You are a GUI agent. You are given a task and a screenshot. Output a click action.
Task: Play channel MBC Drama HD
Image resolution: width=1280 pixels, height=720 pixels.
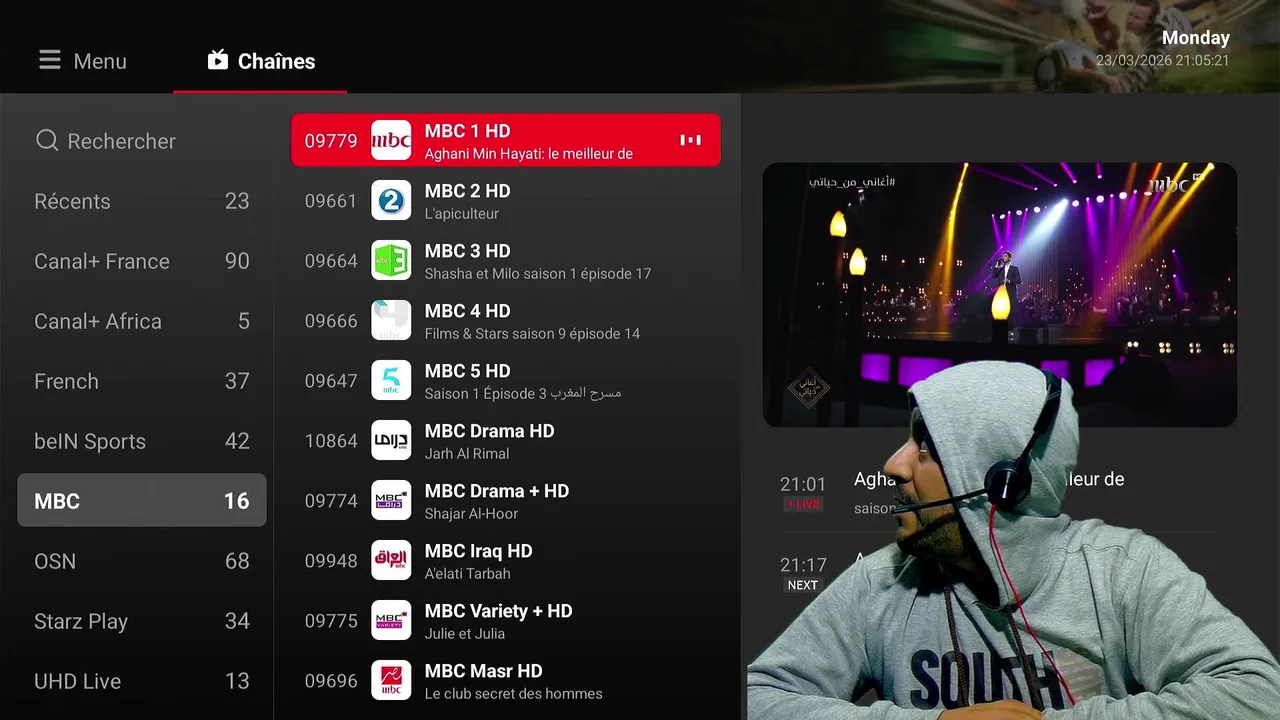coord(506,440)
